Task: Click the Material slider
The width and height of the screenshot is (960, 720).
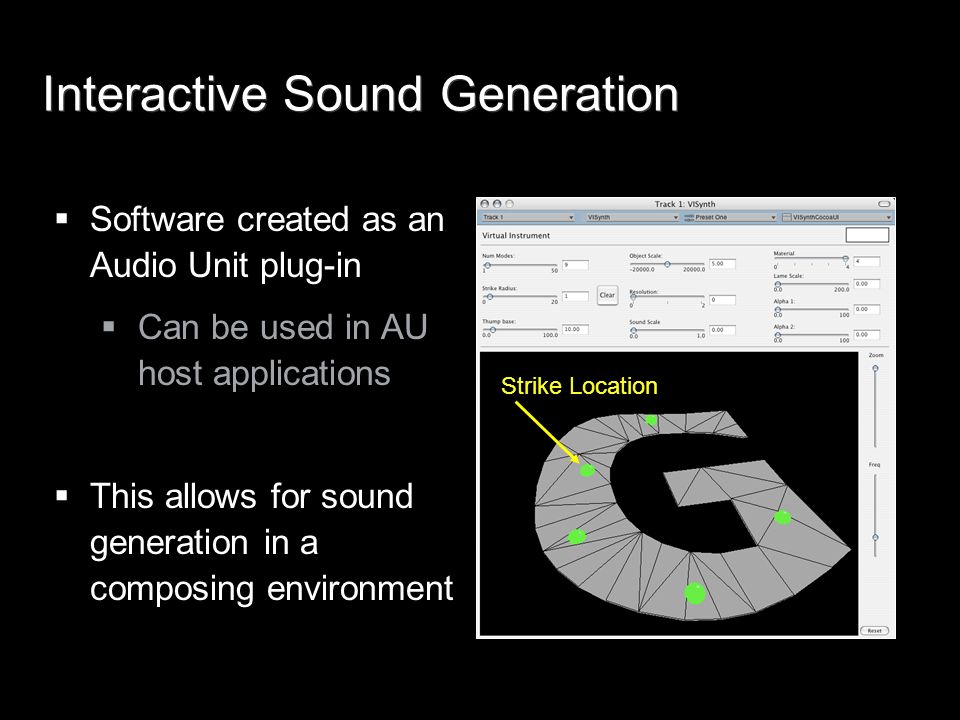Action: click(811, 260)
